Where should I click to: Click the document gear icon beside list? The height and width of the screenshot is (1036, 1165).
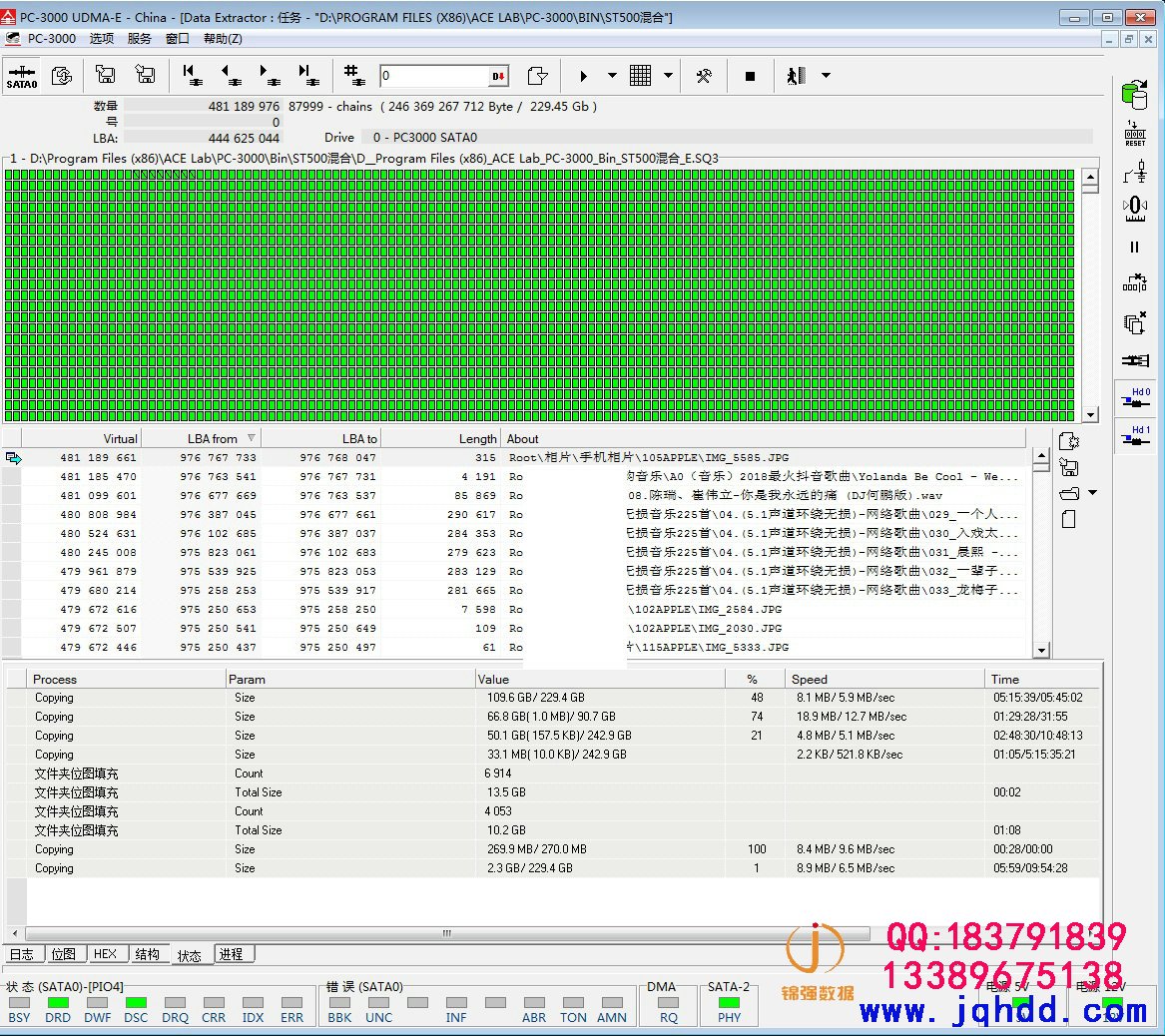[x=1069, y=442]
